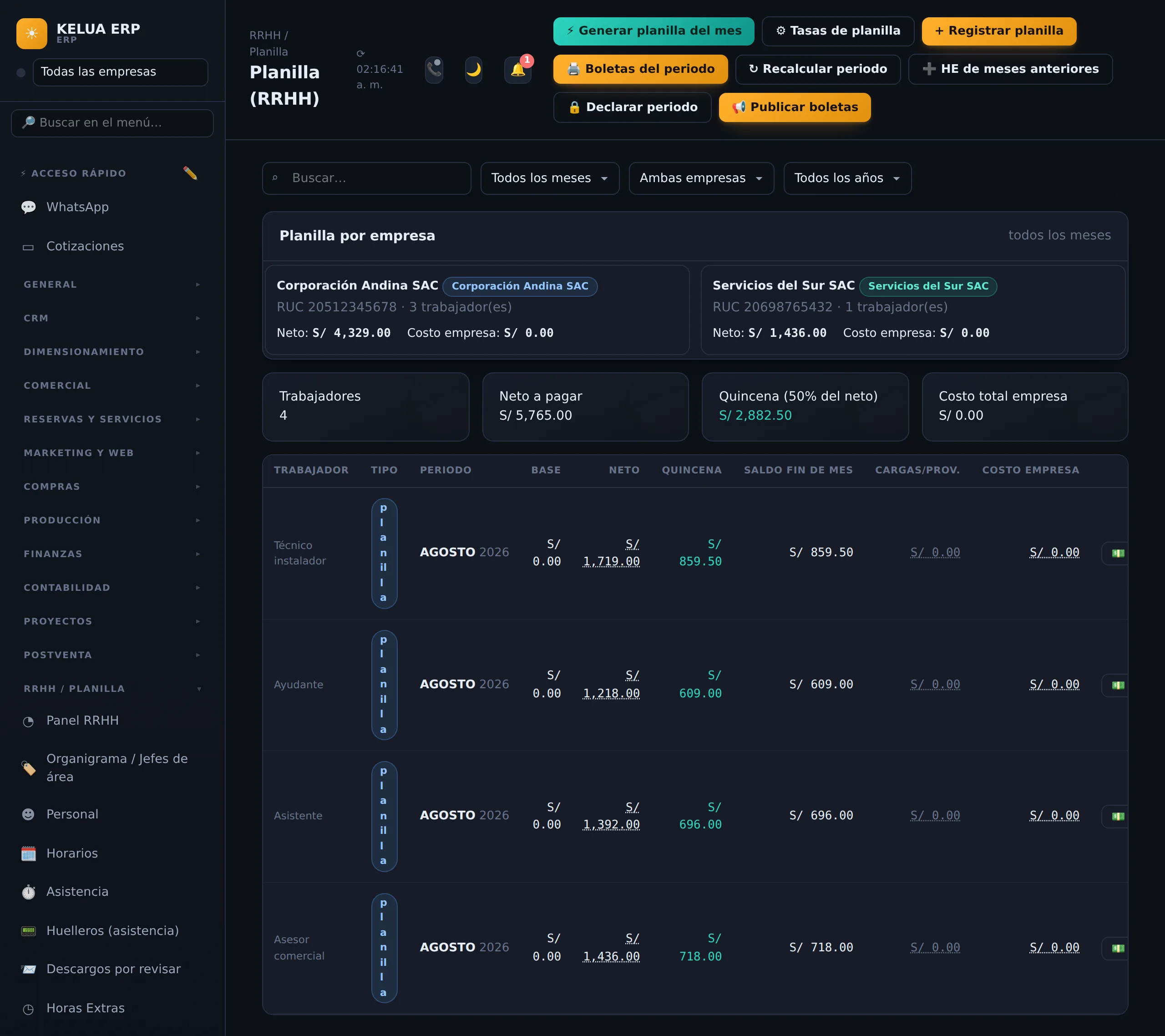Focus the Buscar table search field
This screenshot has height=1036, width=1165.
(366, 178)
